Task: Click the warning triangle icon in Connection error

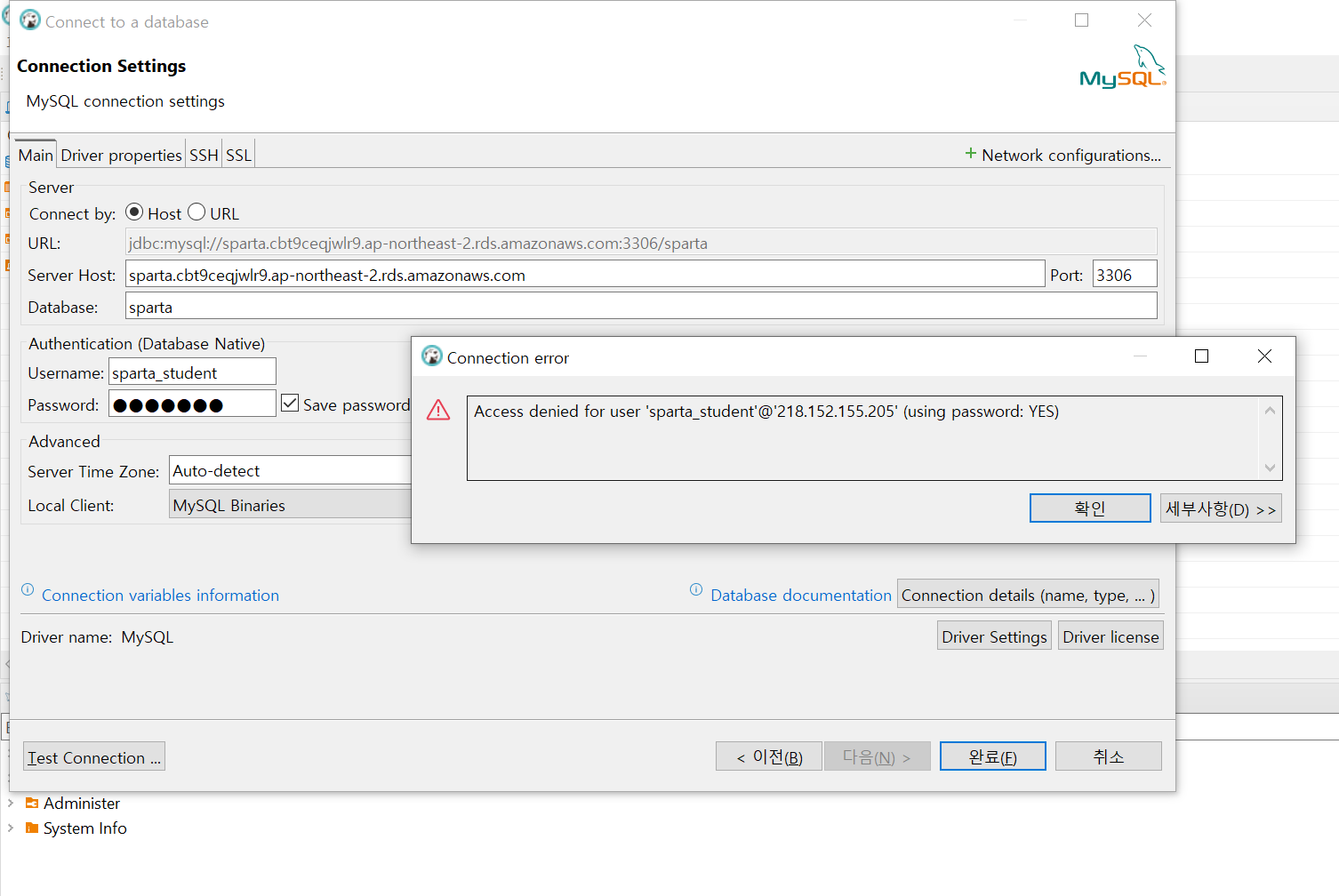Action: [438, 410]
